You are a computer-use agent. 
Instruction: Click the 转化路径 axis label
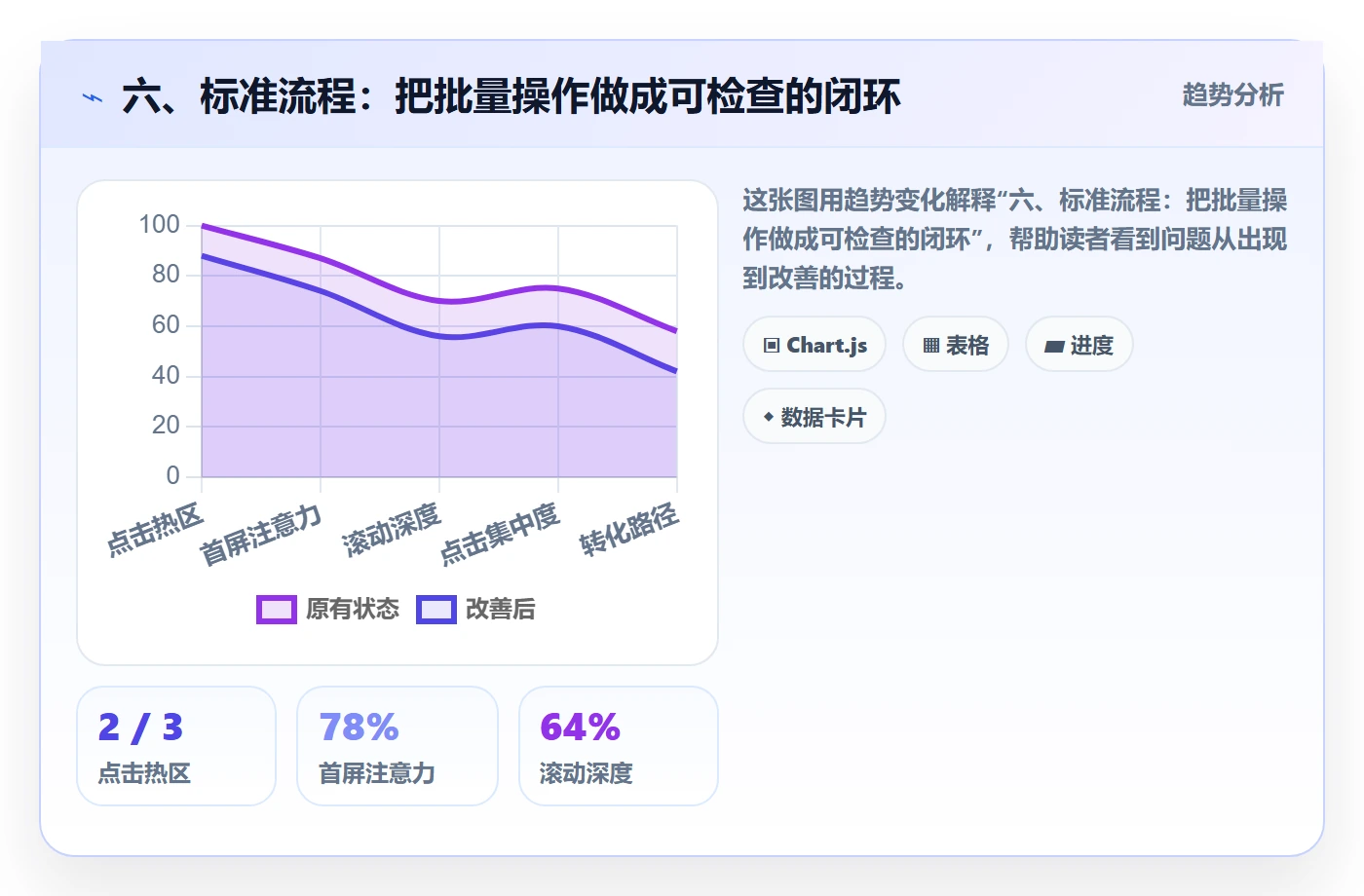[x=629, y=530]
